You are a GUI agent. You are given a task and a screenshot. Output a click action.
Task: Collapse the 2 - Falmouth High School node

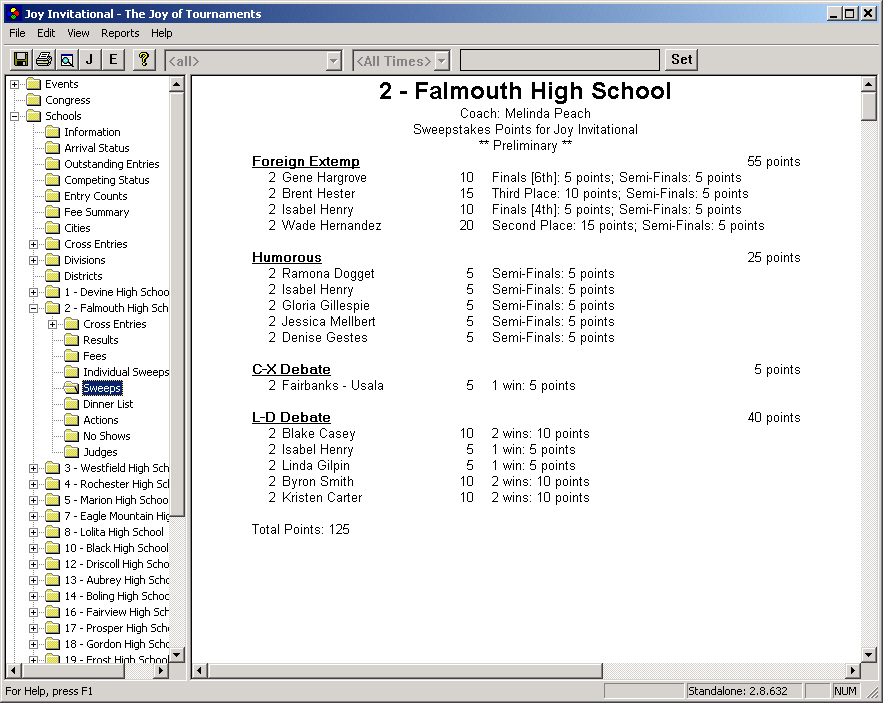pyautogui.click(x=33, y=307)
